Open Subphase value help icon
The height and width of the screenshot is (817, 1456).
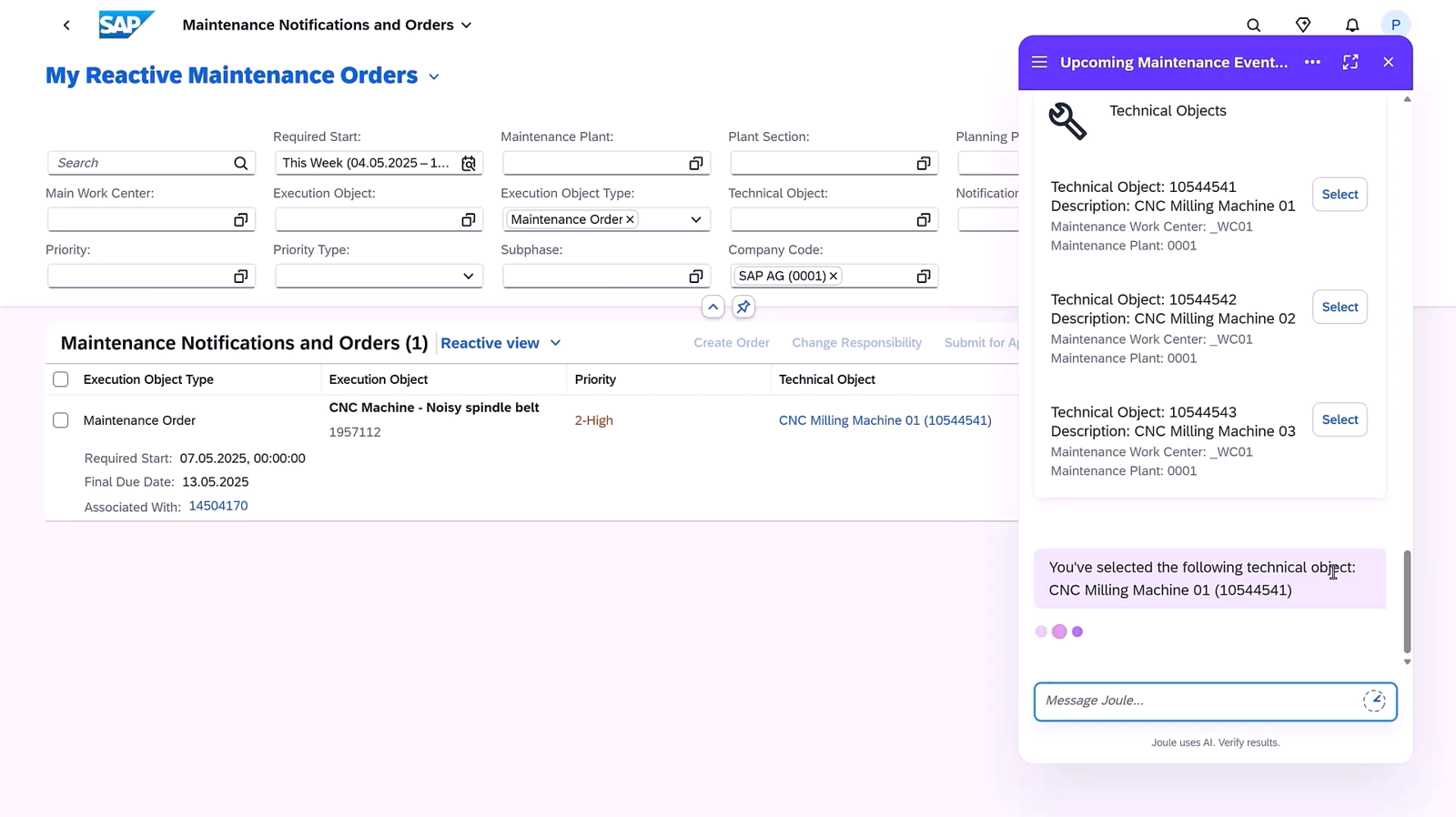point(696,276)
